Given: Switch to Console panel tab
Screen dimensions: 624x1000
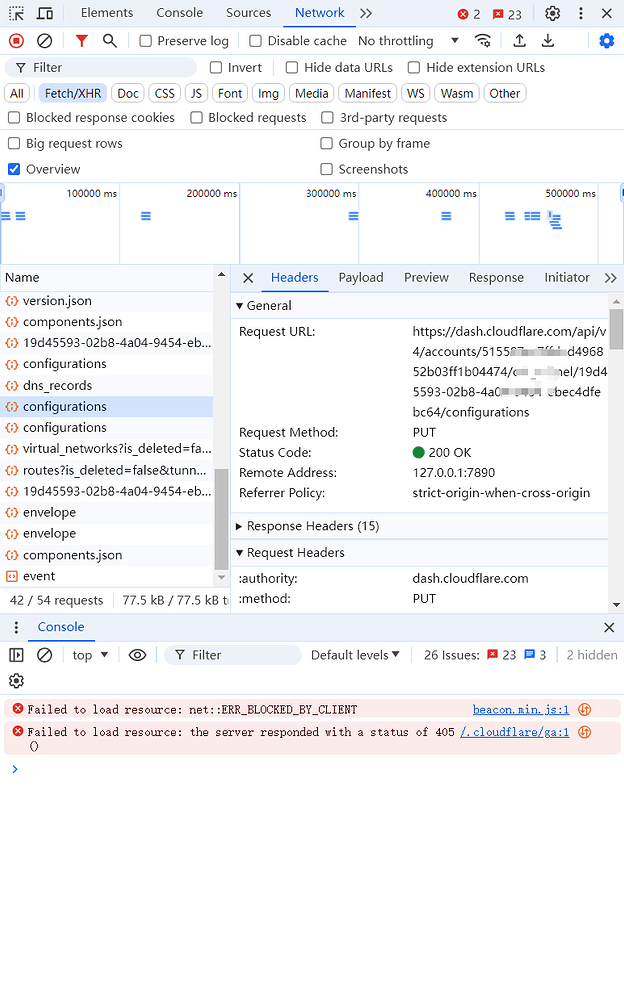Looking at the screenshot, I should tap(179, 13).
